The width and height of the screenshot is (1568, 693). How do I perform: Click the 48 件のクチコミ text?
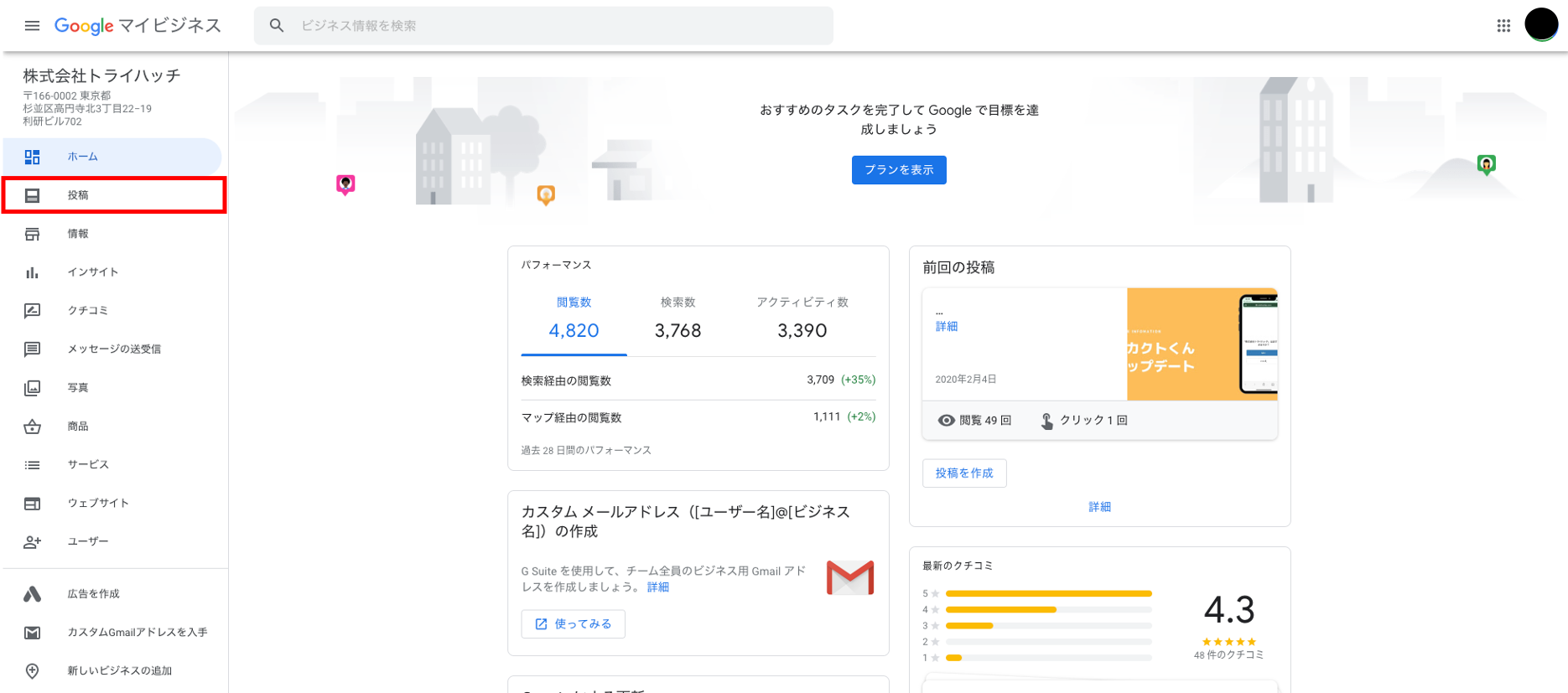[x=1228, y=655]
